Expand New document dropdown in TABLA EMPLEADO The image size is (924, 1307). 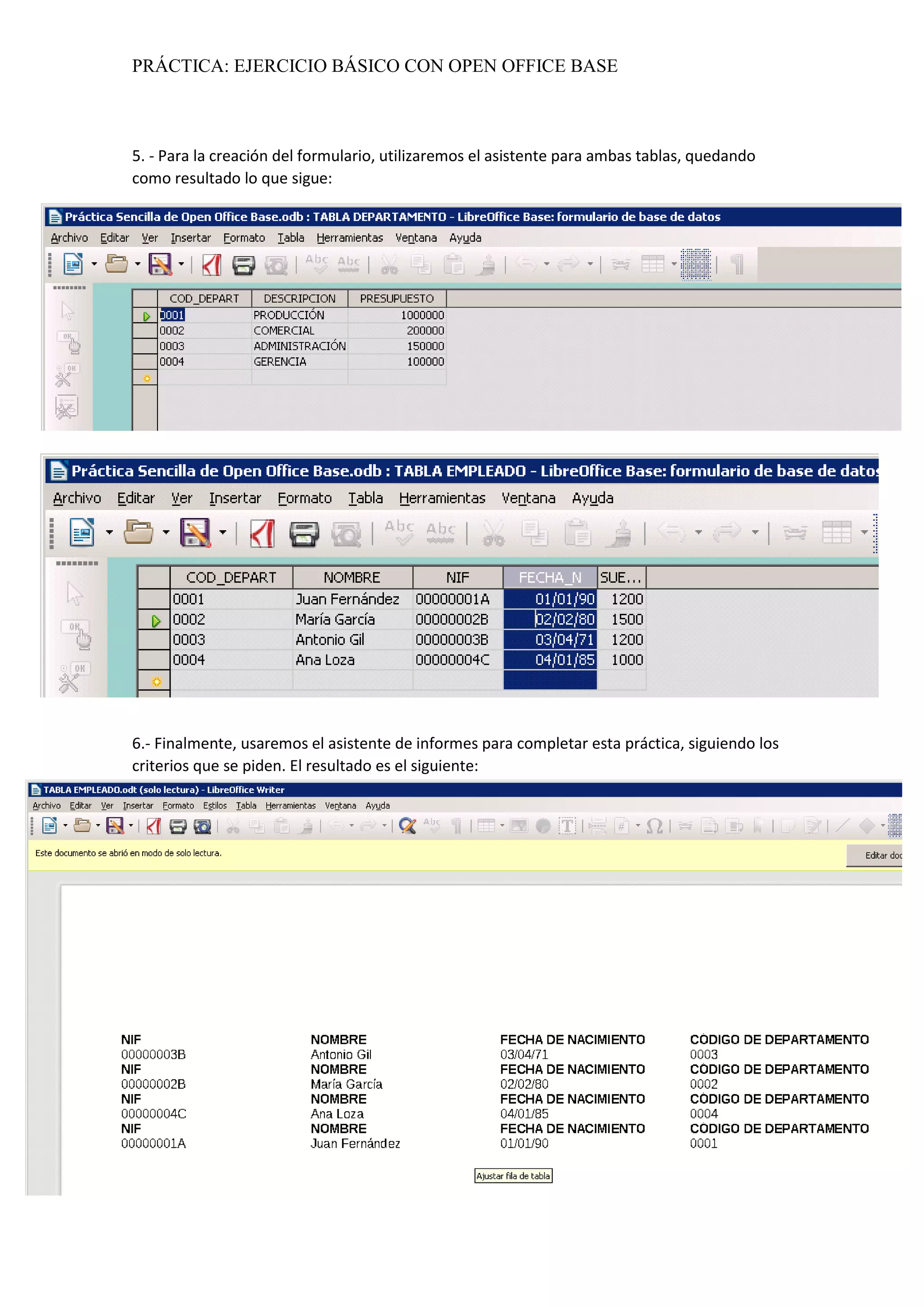pos(109,533)
